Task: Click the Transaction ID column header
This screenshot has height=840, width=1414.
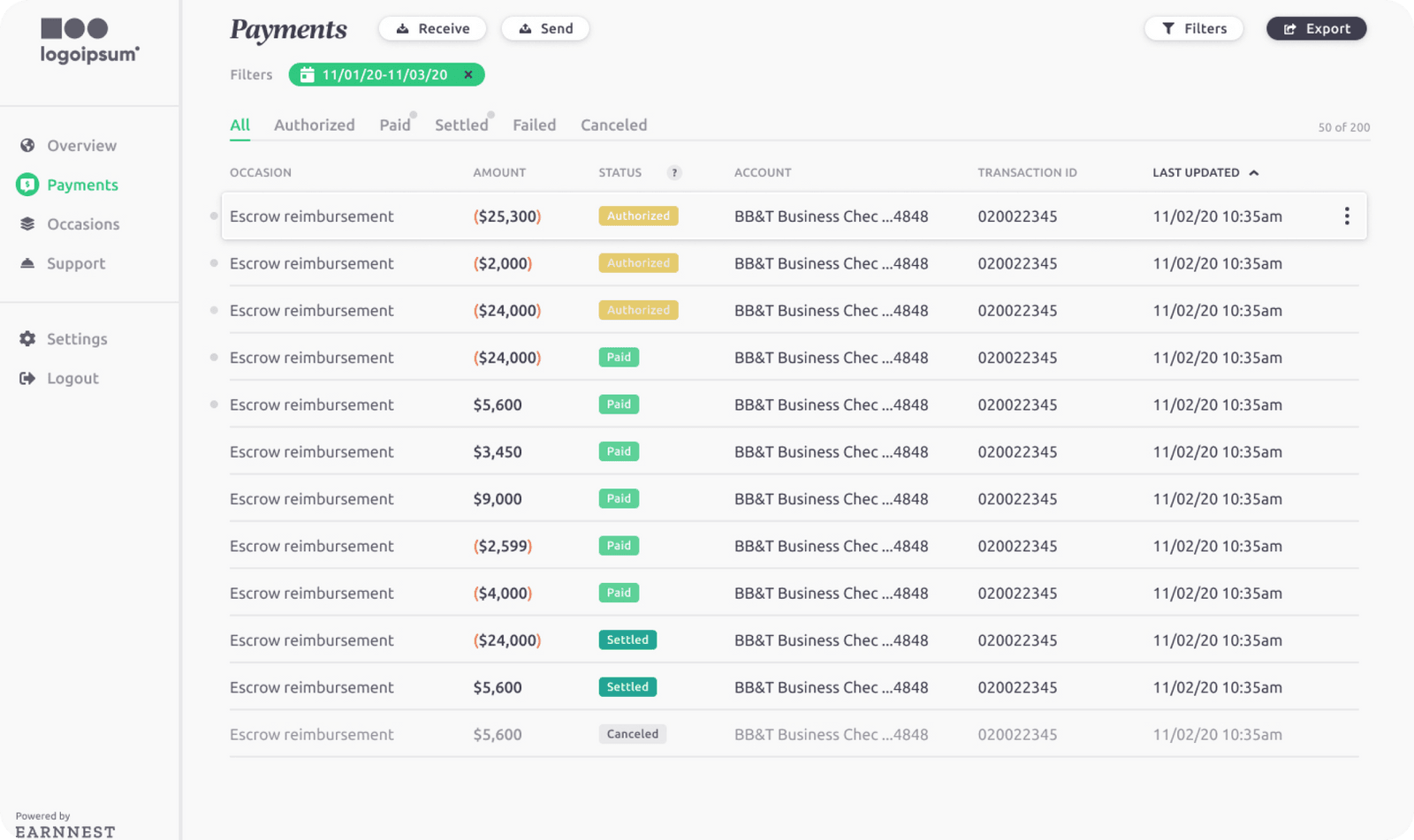Action: (x=1027, y=173)
